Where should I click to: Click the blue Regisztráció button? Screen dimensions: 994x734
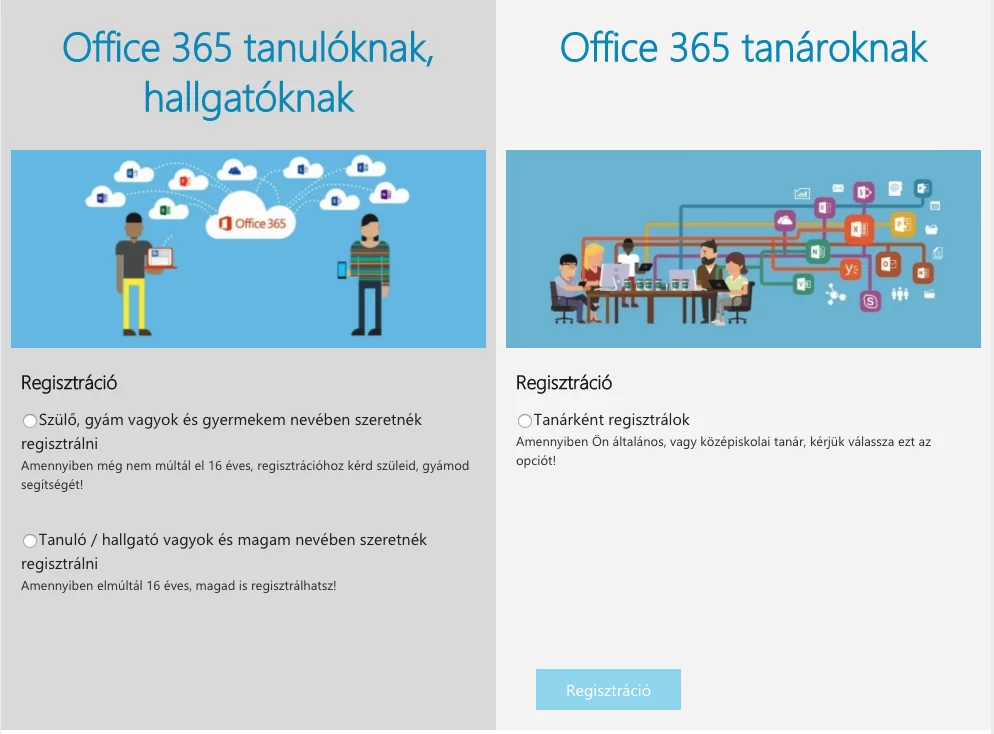(608, 690)
